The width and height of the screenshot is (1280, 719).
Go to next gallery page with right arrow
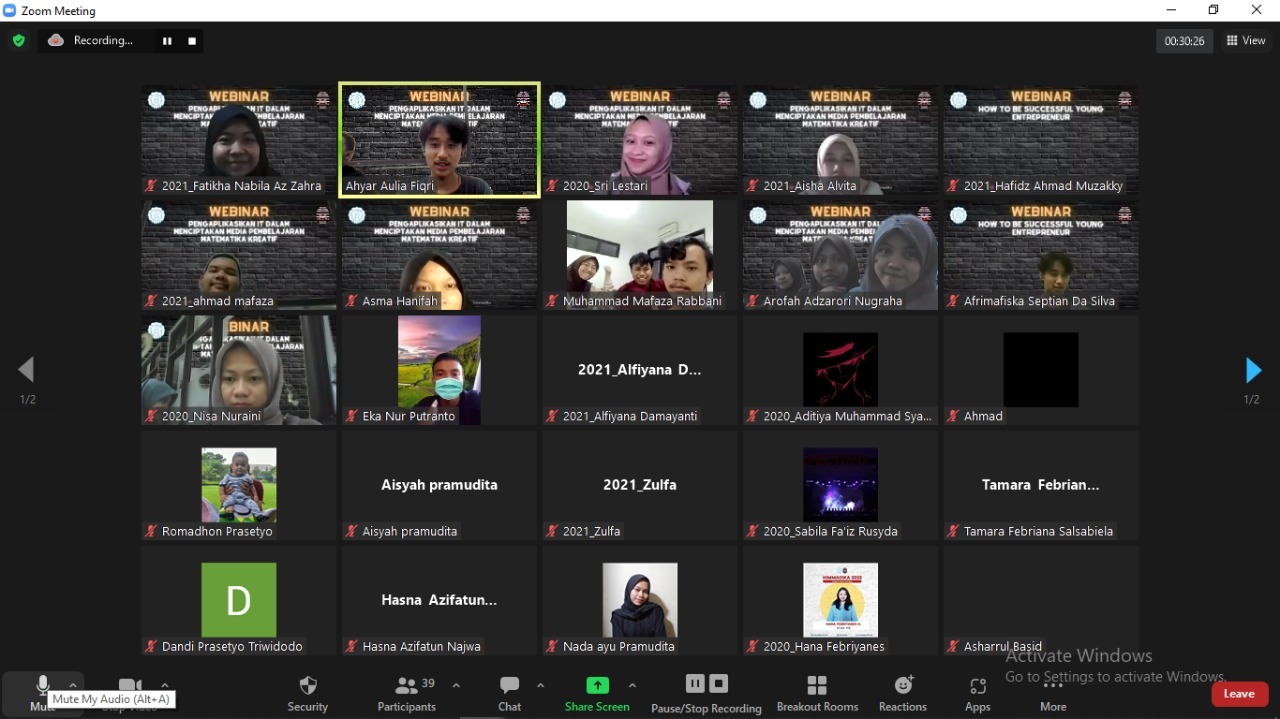click(1252, 371)
